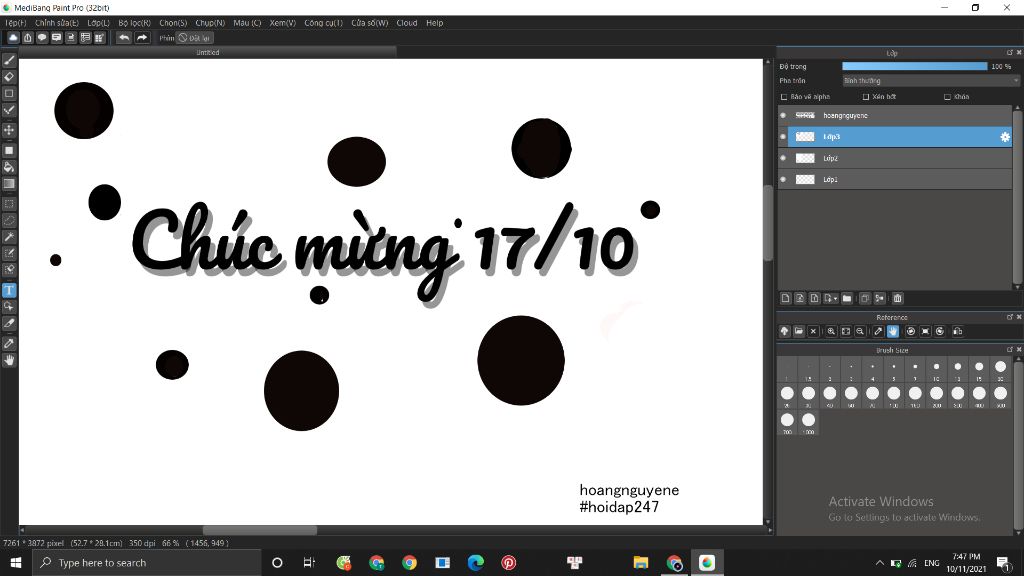This screenshot has height=576, width=1024.
Task: Open the Tệp(F) menu
Action: click(x=16, y=23)
